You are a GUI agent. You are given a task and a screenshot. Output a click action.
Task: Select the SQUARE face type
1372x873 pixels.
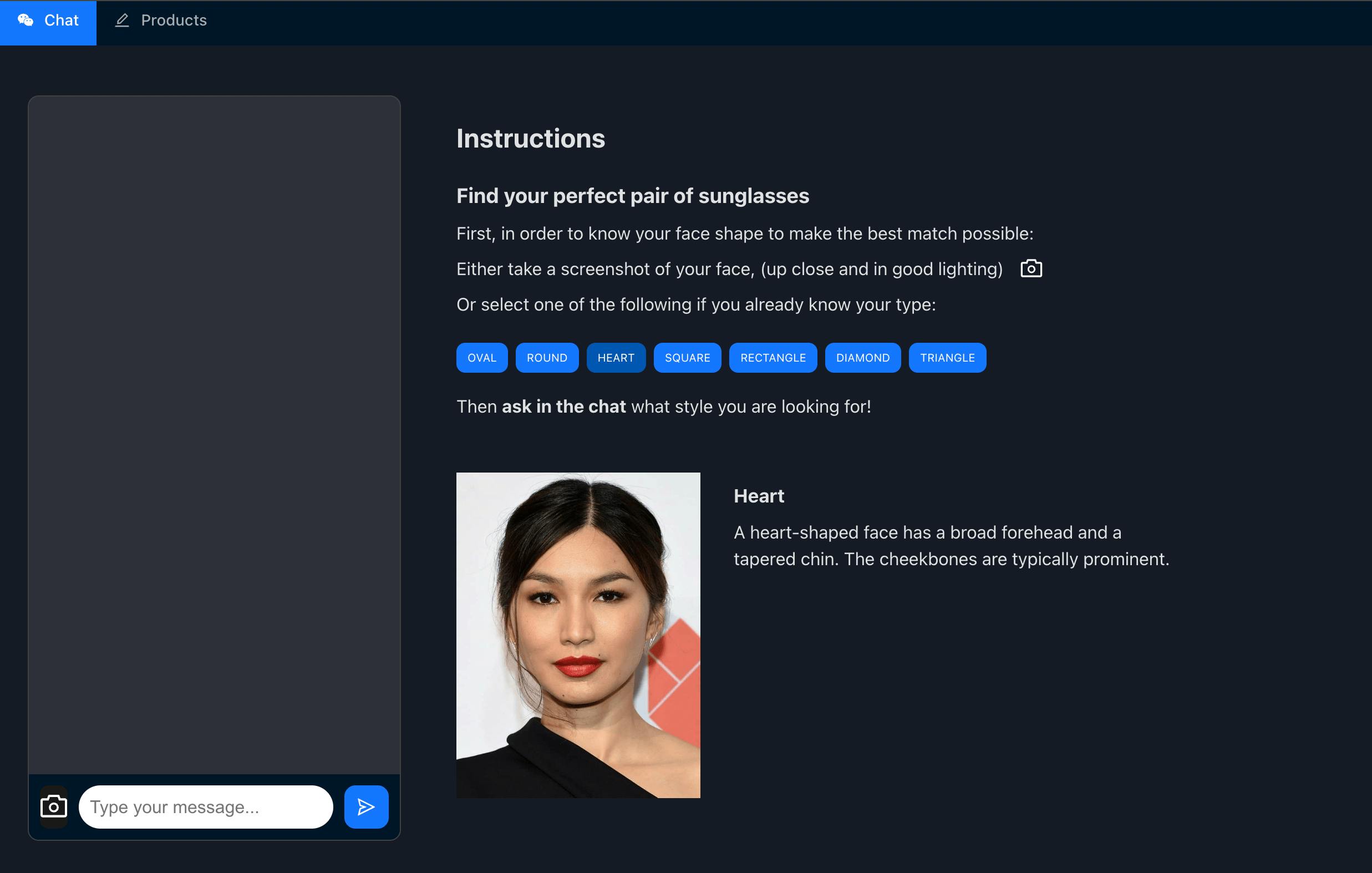click(687, 358)
